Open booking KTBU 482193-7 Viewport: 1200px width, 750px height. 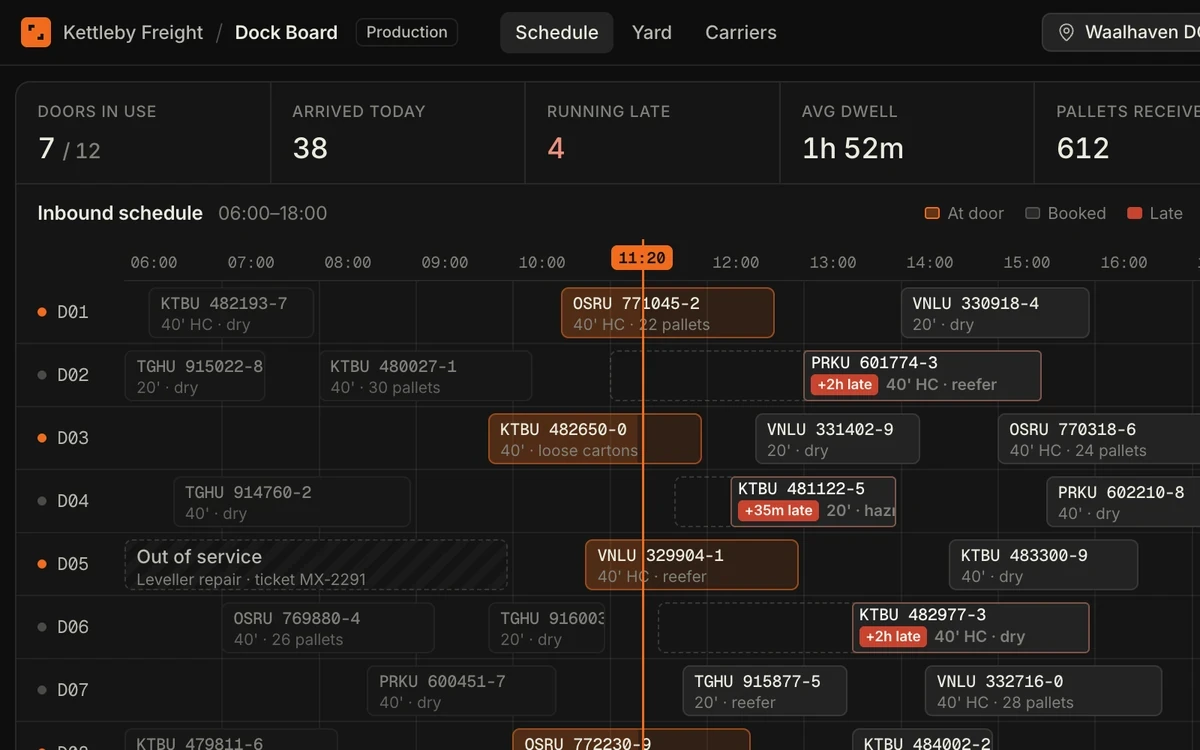pyautogui.click(x=231, y=313)
